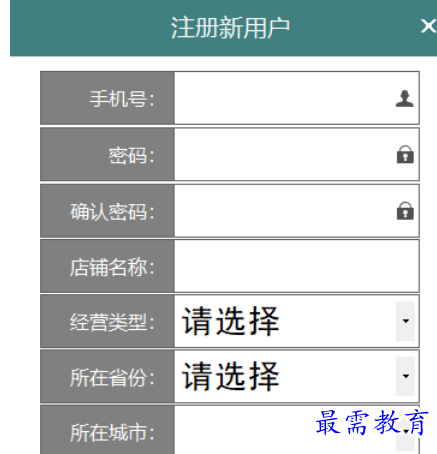Viewport: 437px width, 454px height.
Task: Click the lock icon in 确认密码 field
Action: pos(405,211)
